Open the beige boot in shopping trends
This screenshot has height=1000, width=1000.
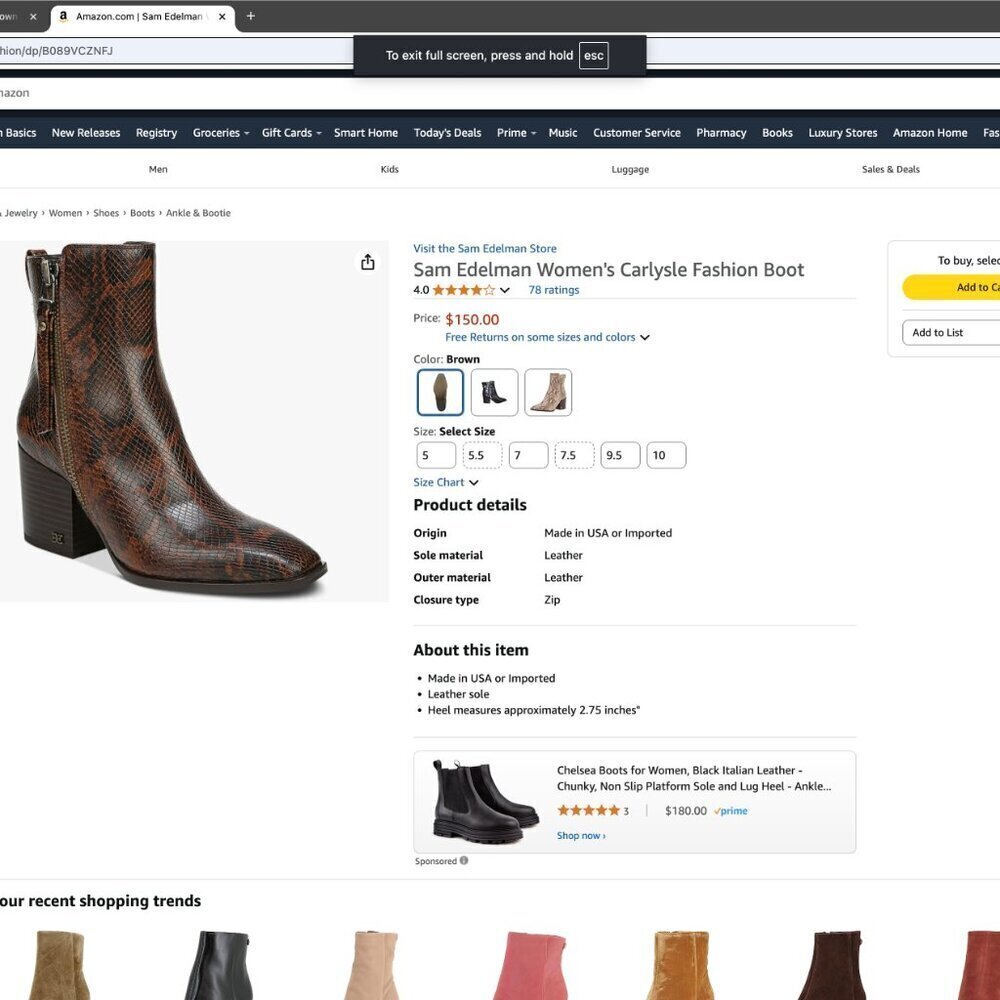(x=374, y=965)
